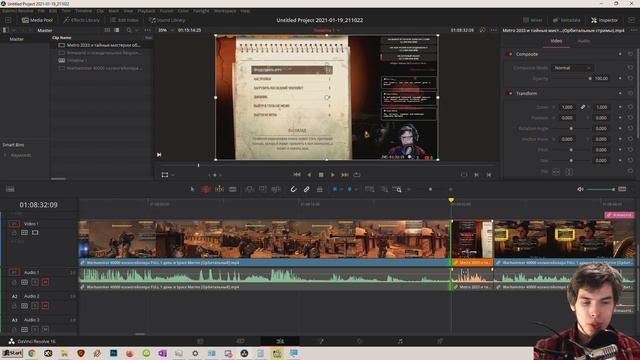
Task: Switch Inspector to the Audio tab
Action: [x=584, y=41]
